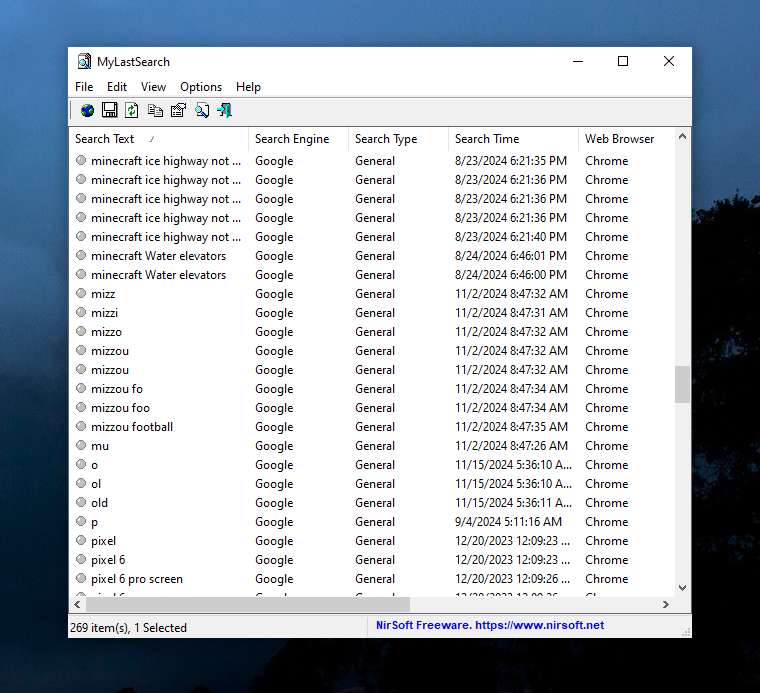Click the row icon beside 'mizzo'
Screen dimensions: 760x693
[81, 331]
